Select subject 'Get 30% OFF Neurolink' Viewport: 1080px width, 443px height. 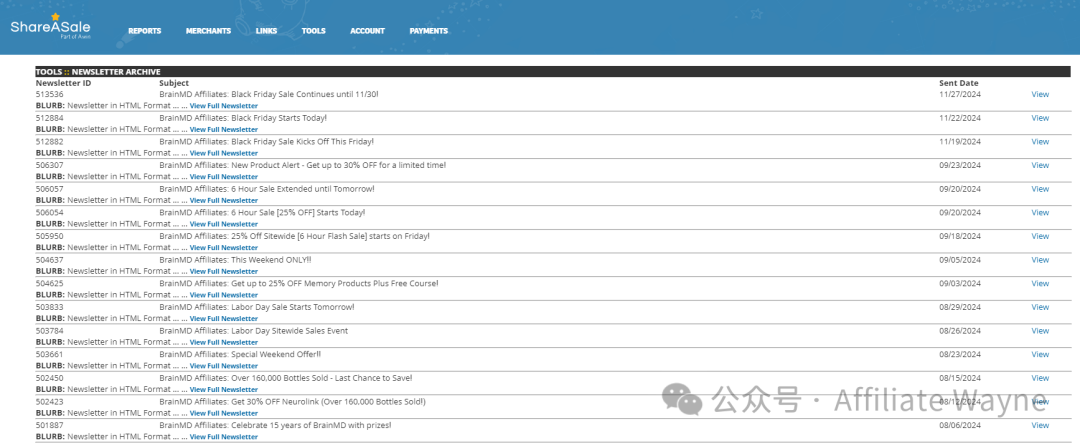(x=292, y=402)
